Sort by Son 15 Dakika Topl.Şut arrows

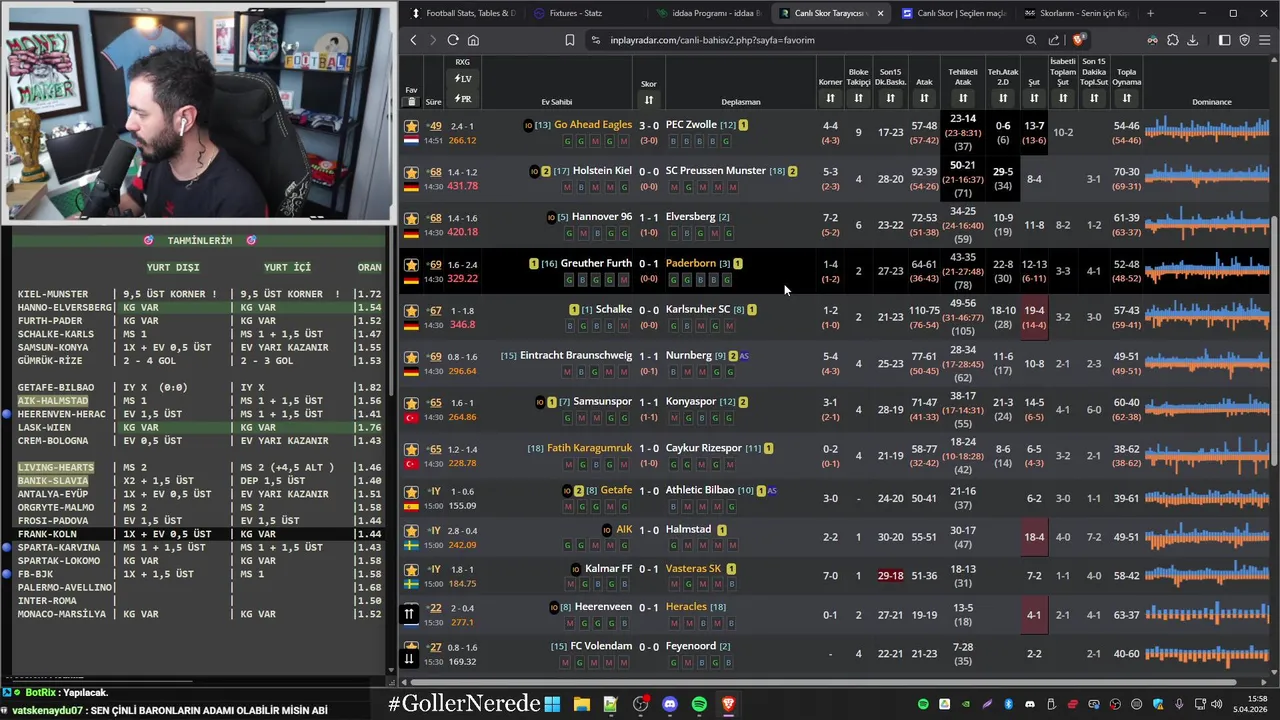(1094, 98)
